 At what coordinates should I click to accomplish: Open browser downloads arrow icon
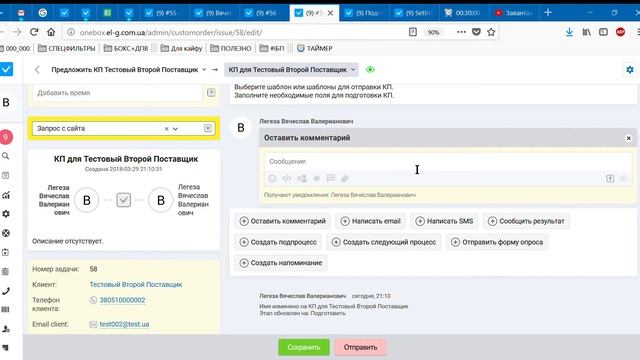tap(569, 32)
